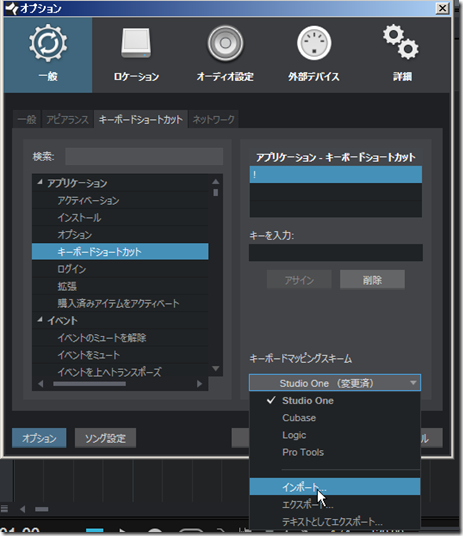Open the キーボードマッピングスキーム dropdown
Image resolution: width=463 pixels, height=536 pixels.
tap(335, 383)
